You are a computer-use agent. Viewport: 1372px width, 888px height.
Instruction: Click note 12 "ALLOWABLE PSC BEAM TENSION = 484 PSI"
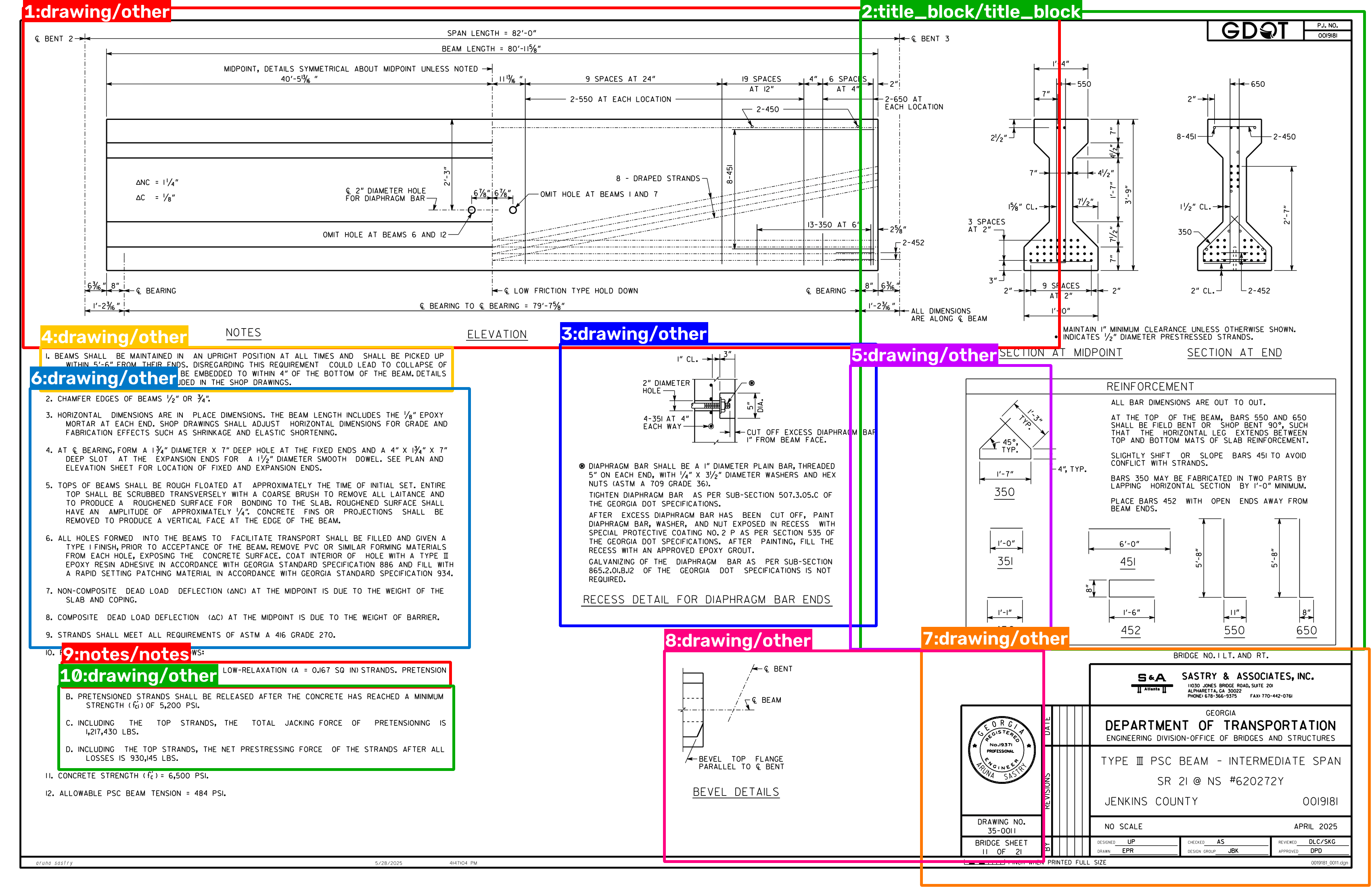136,794
